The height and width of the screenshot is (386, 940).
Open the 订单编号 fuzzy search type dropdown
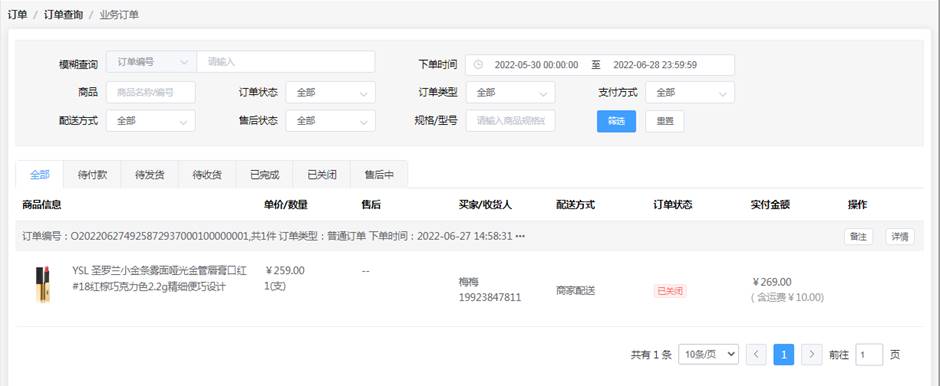point(151,62)
